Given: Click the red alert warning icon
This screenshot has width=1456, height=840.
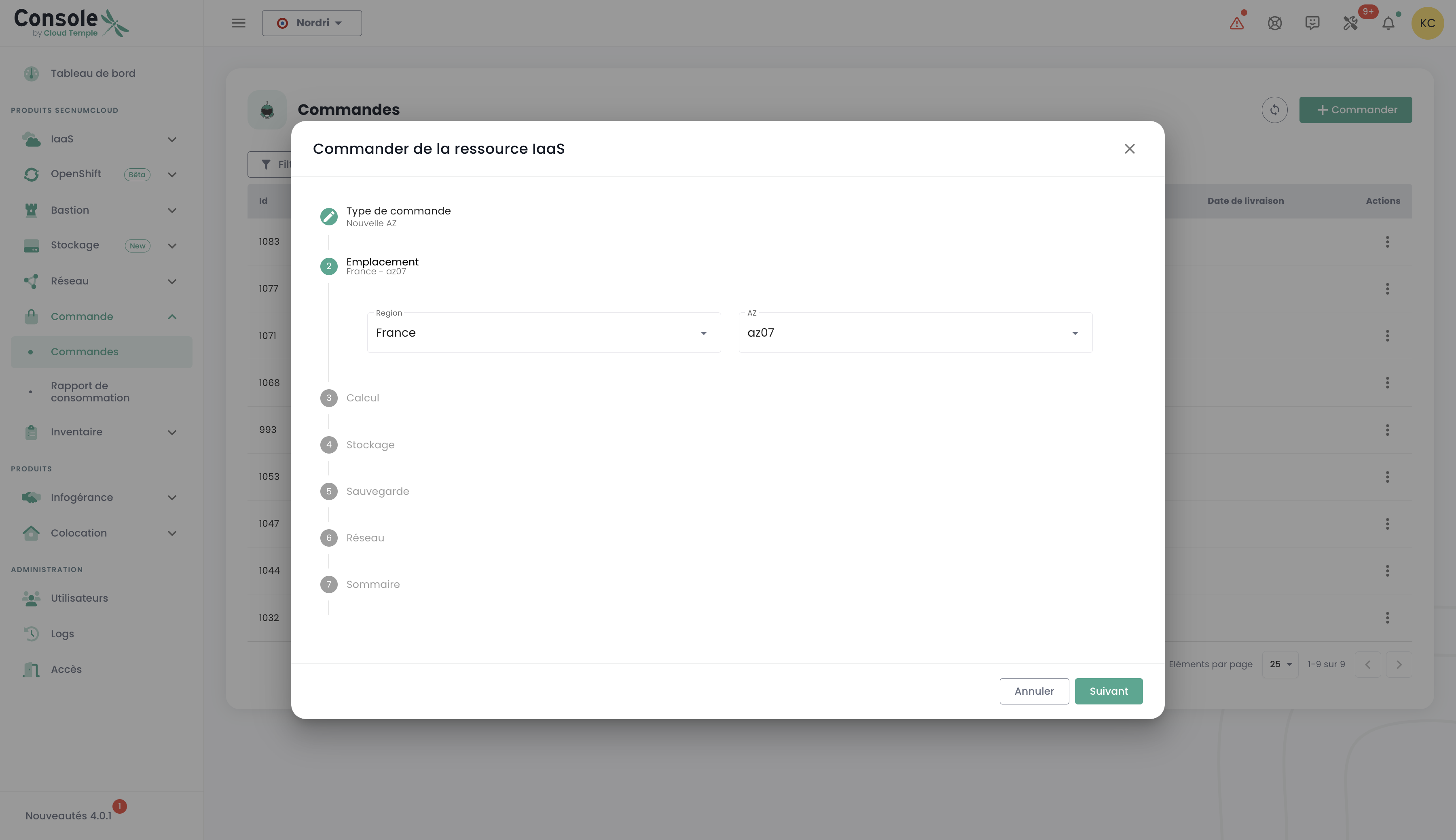Looking at the screenshot, I should (x=1236, y=23).
